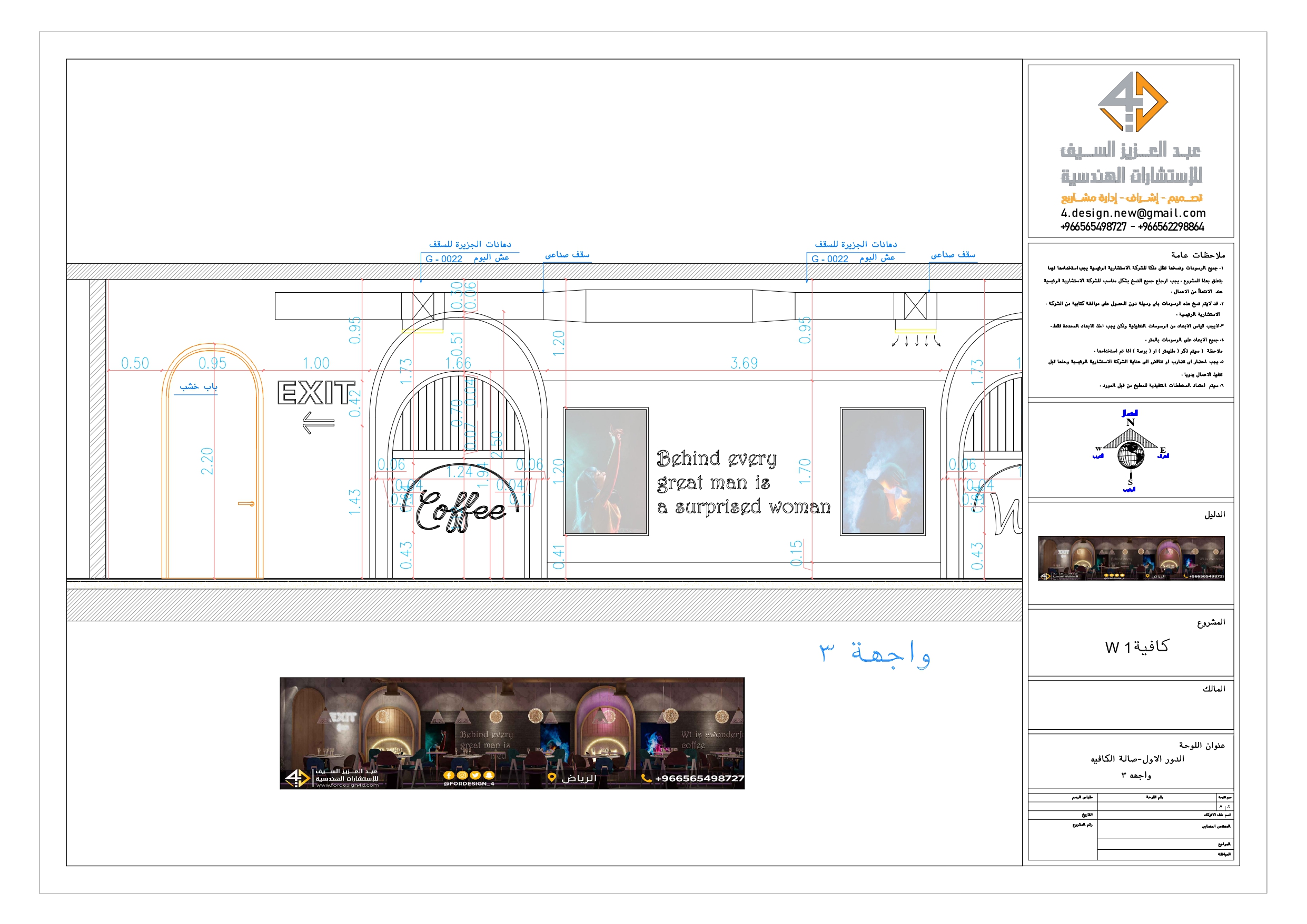This screenshot has width=1307, height=924.
Task: Click the 3.69 horizontal dimension
Action: coord(744,363)
